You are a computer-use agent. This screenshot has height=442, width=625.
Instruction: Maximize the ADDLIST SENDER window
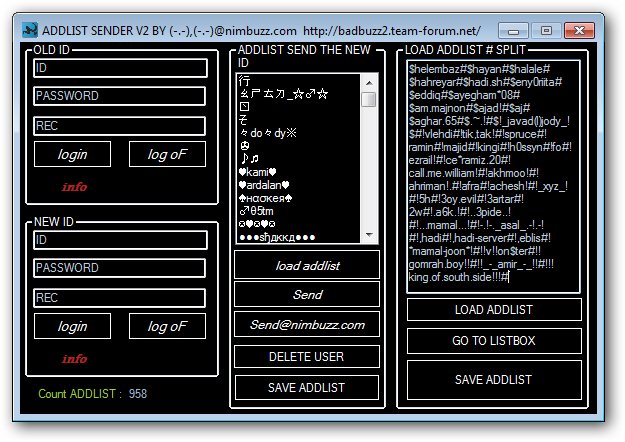[x=546, y=31]
